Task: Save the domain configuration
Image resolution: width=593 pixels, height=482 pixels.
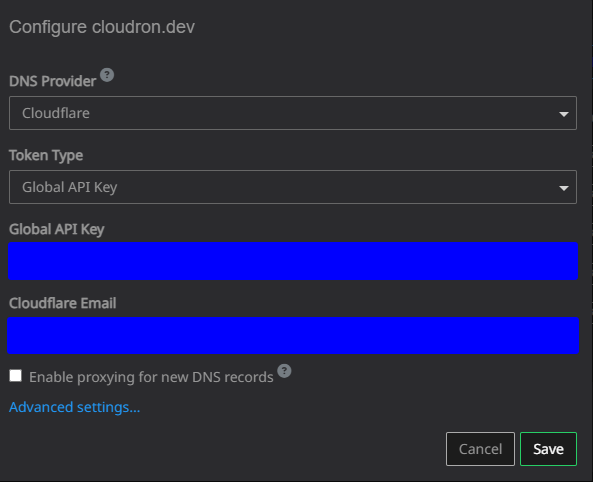Action: tap(548, 449)
